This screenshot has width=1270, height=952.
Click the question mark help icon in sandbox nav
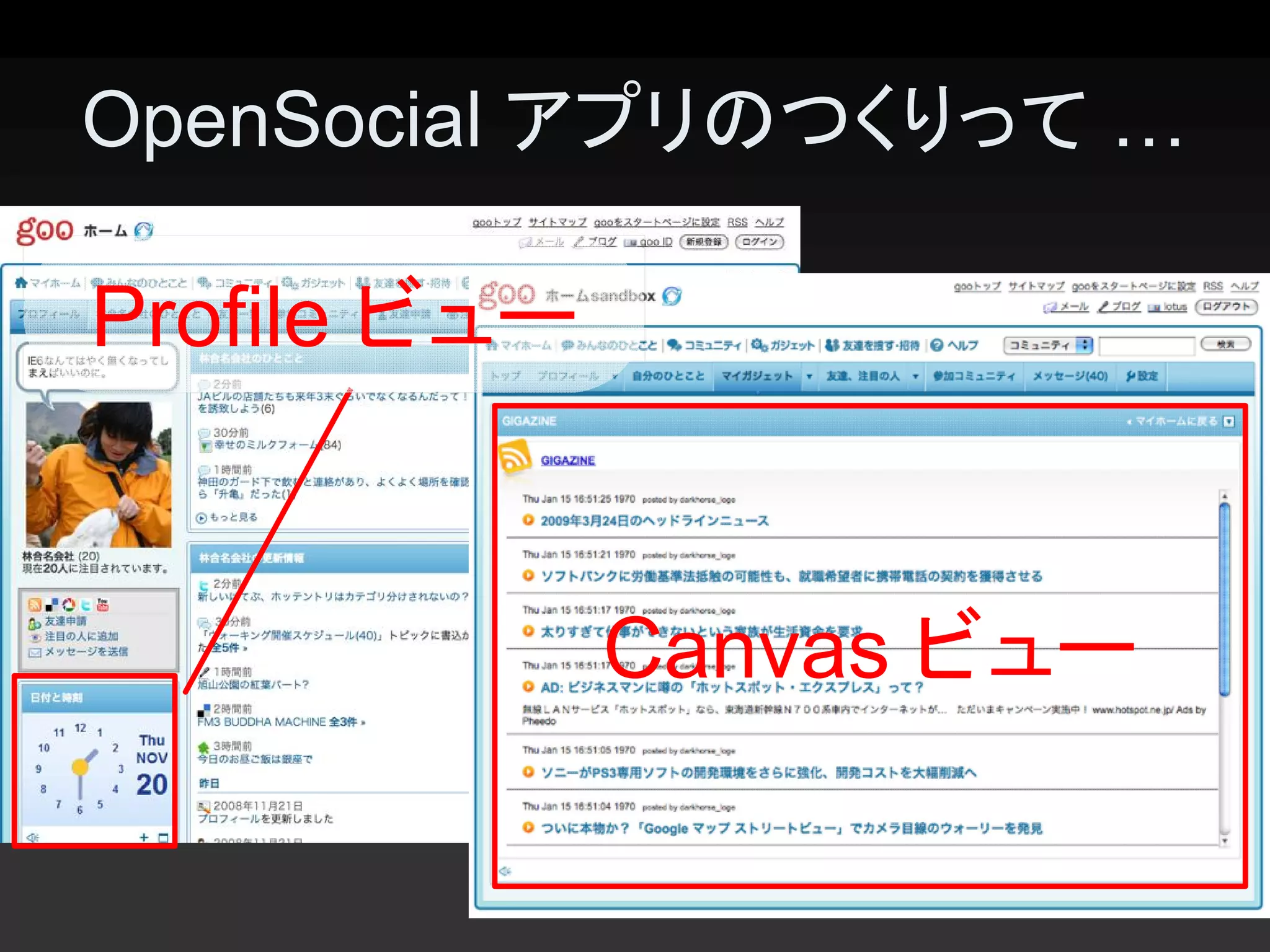pyautogui.click(x=937, y=345)
